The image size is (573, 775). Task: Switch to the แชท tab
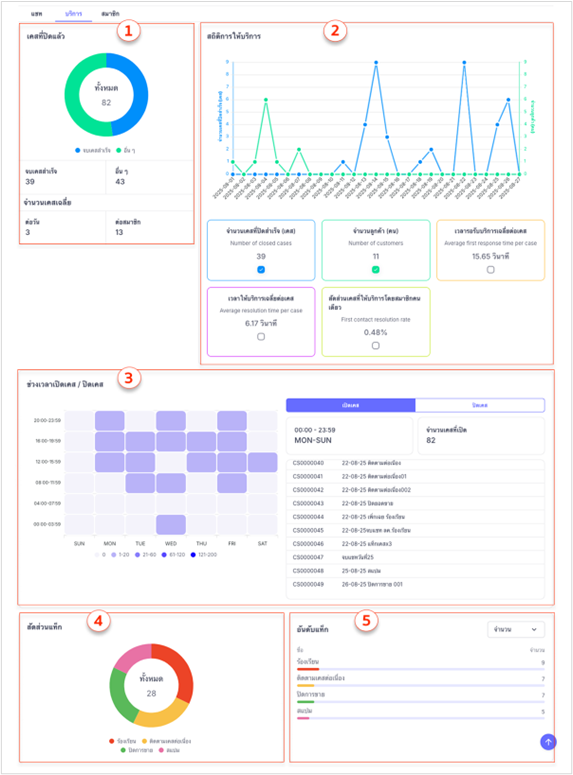point(37,13)
